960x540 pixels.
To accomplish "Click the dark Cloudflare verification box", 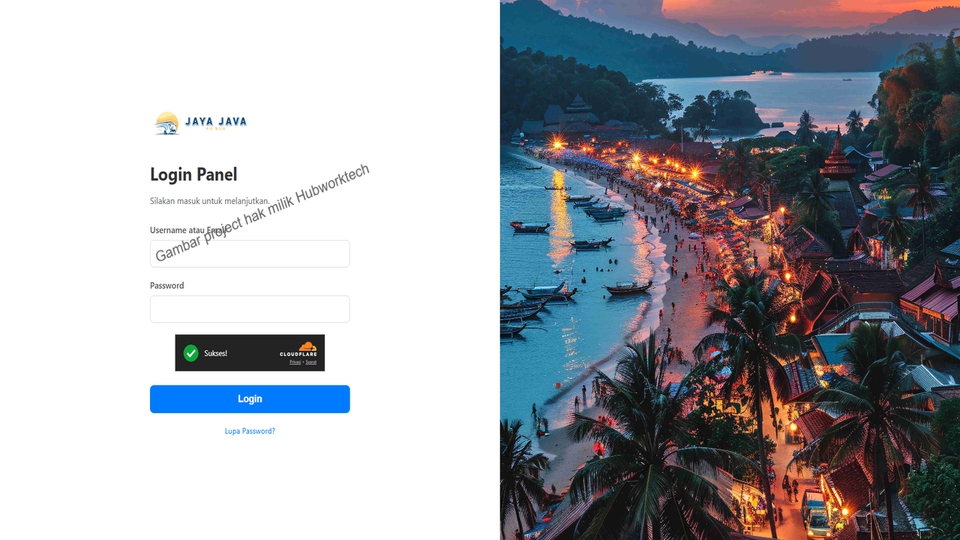I will [x=250, y=353].
